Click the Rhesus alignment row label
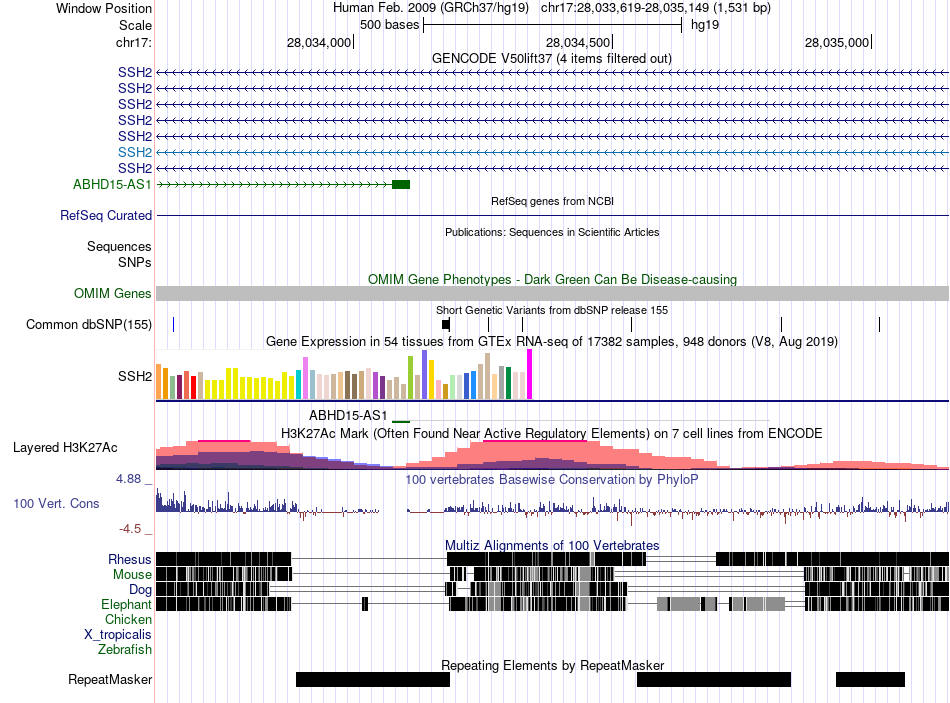This screenshot has width=950, height=703. coord(130,559)
